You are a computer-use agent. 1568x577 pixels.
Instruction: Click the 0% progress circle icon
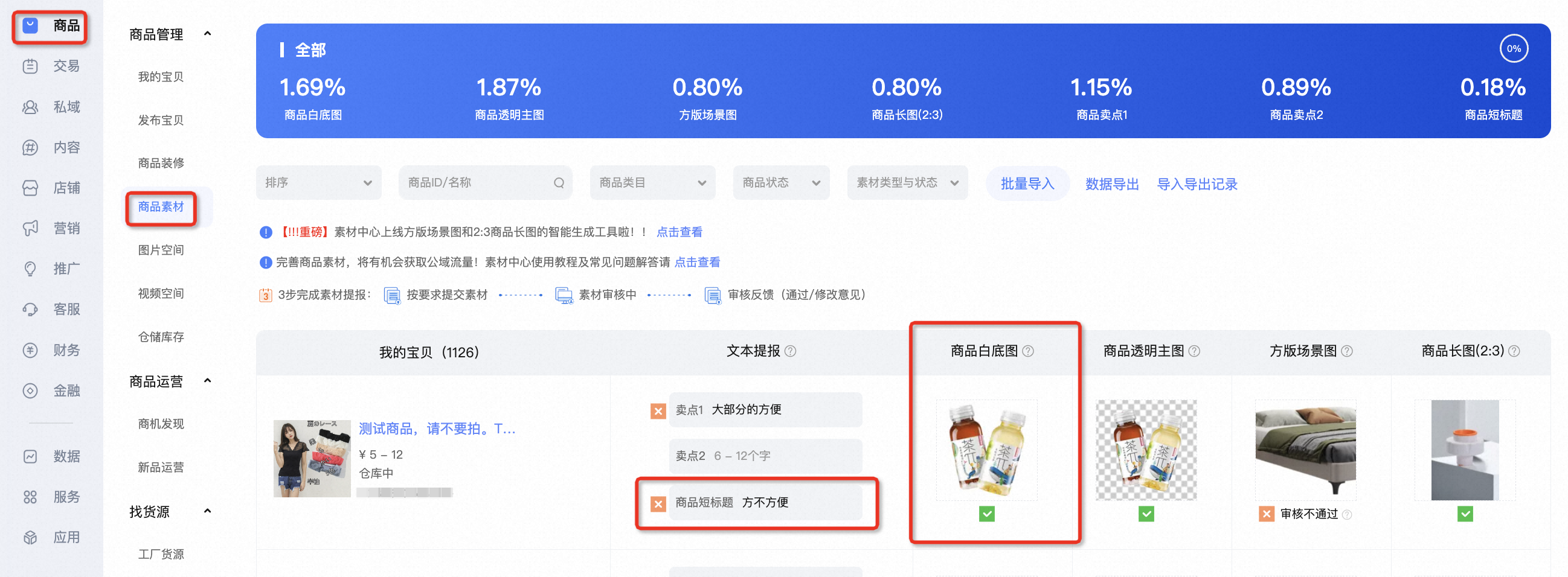pos(1514,49)
